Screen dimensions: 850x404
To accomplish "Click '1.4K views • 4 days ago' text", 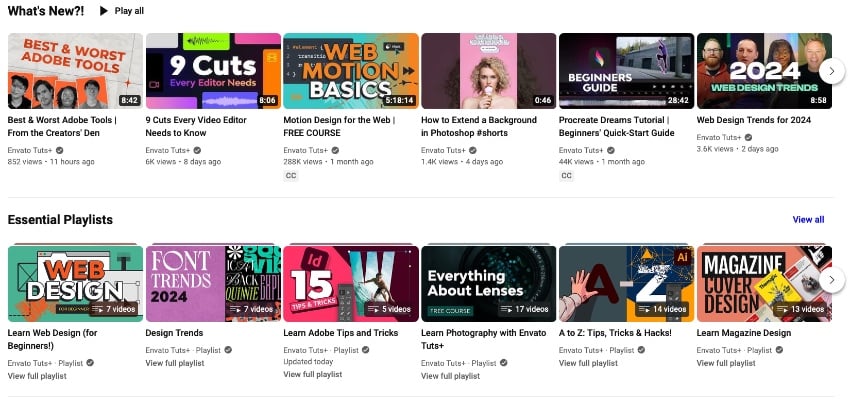I will point(462,162).
